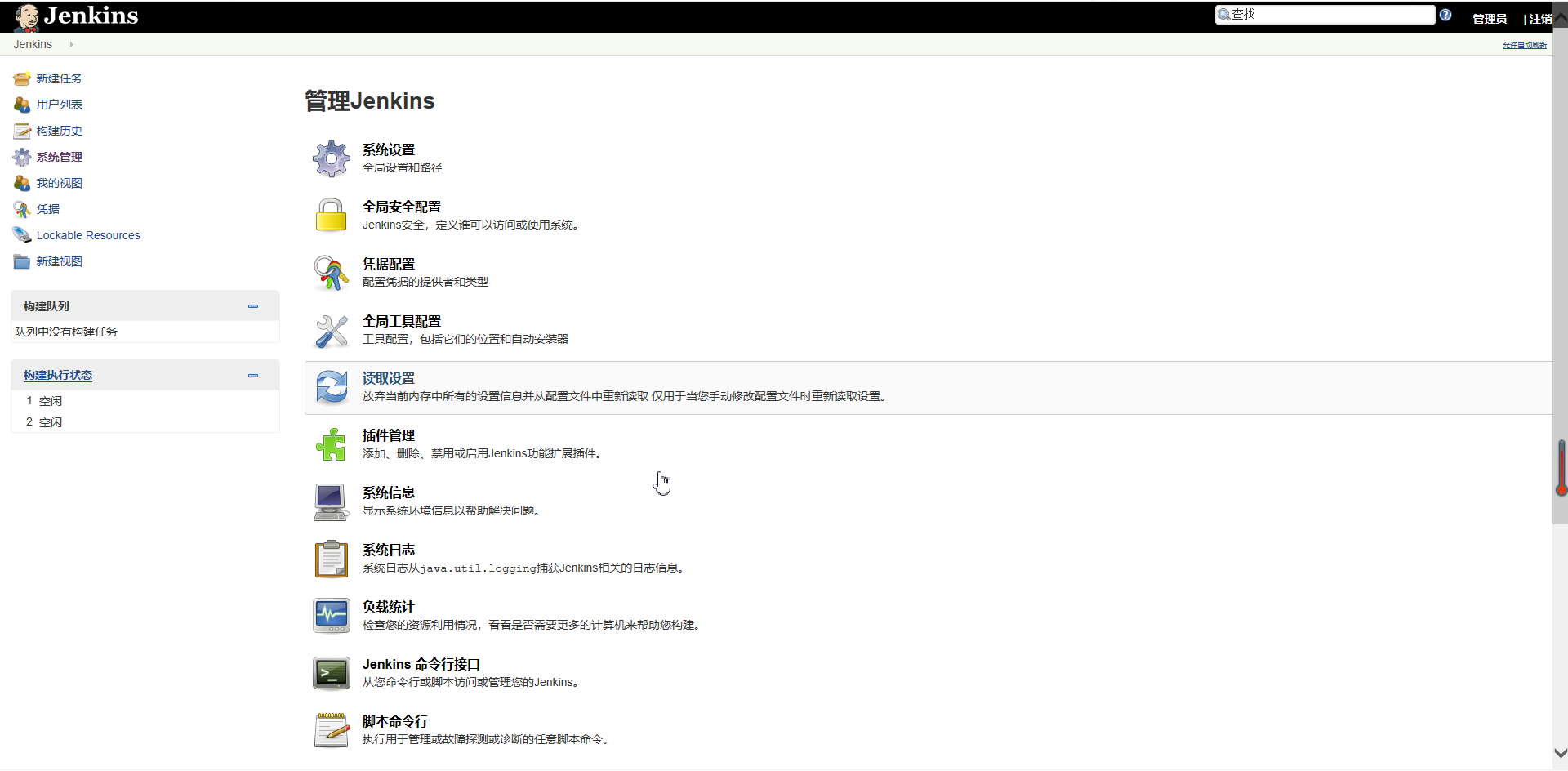The width and height of the screenshot is (1568, 771).
Task: Click the 管理员 user link in header
Action: pyautogui.click(x=1490, y=19)
